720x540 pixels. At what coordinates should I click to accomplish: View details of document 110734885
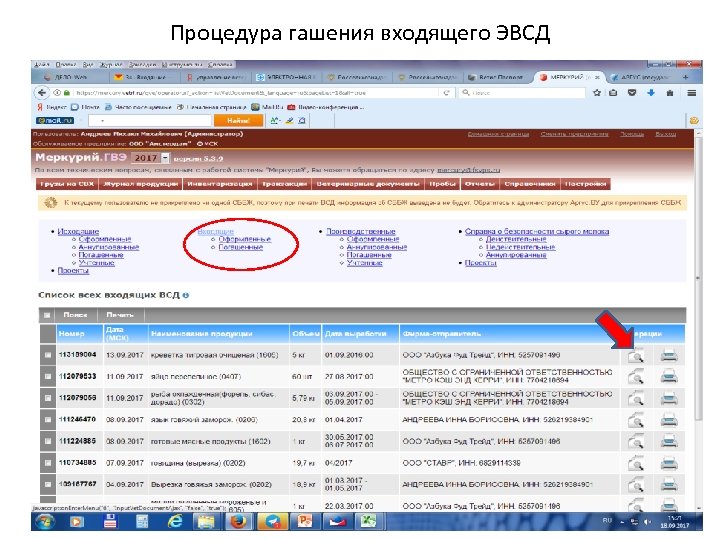[x=636, y=463]
